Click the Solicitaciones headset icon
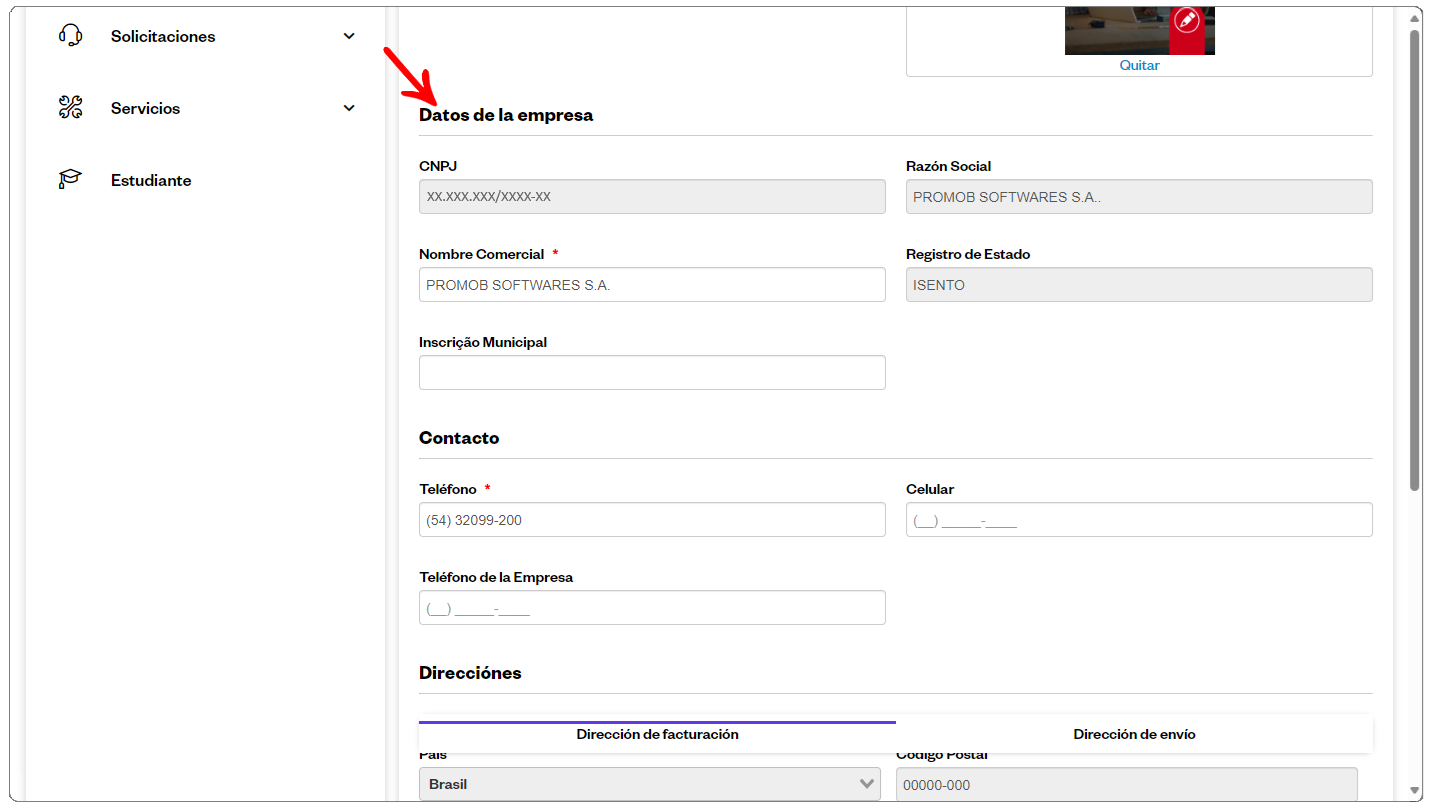1437x802 pixels. click(x=70, y=36)
